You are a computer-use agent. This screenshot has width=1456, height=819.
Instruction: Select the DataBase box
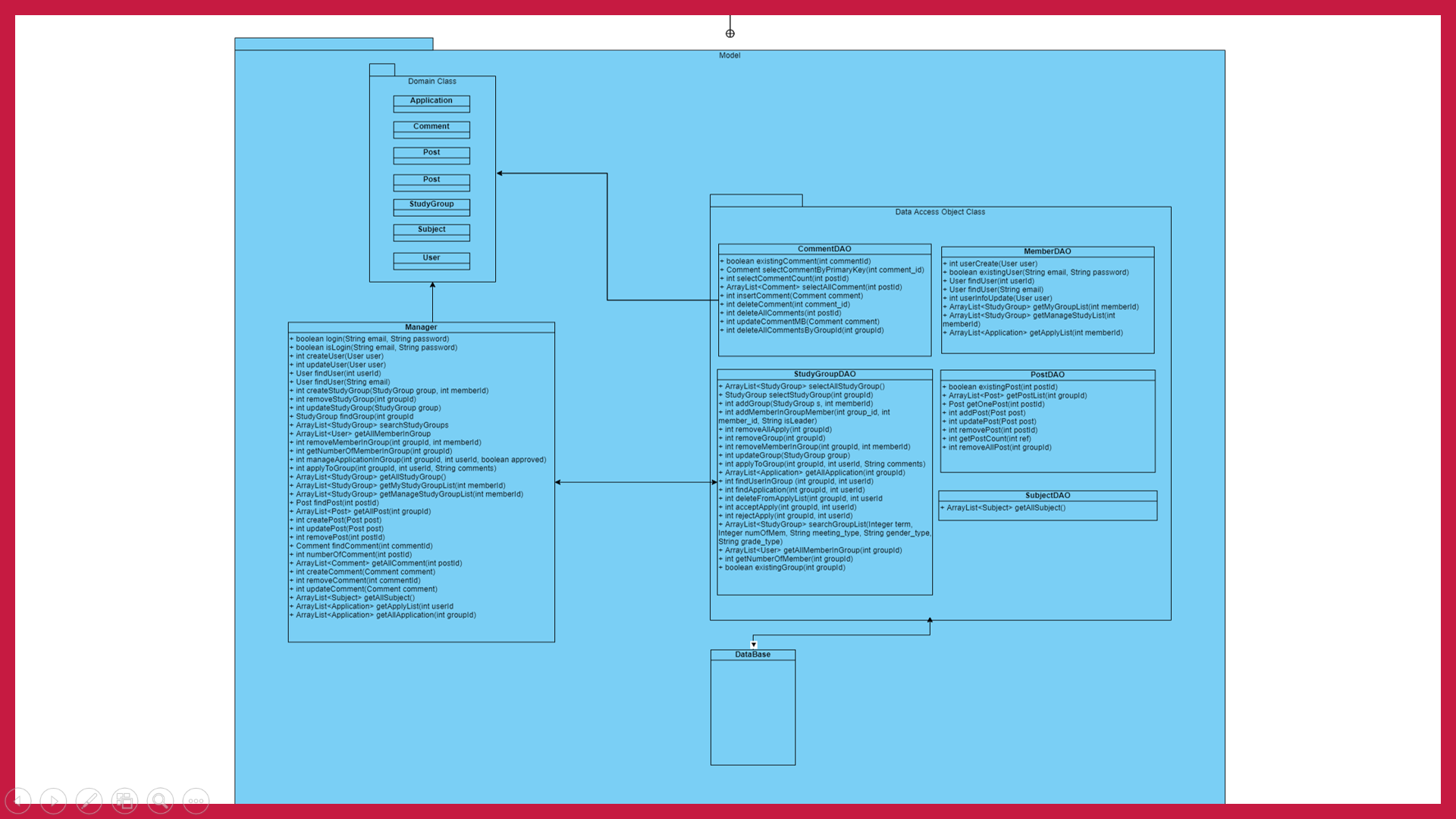[x=753, y=709]
